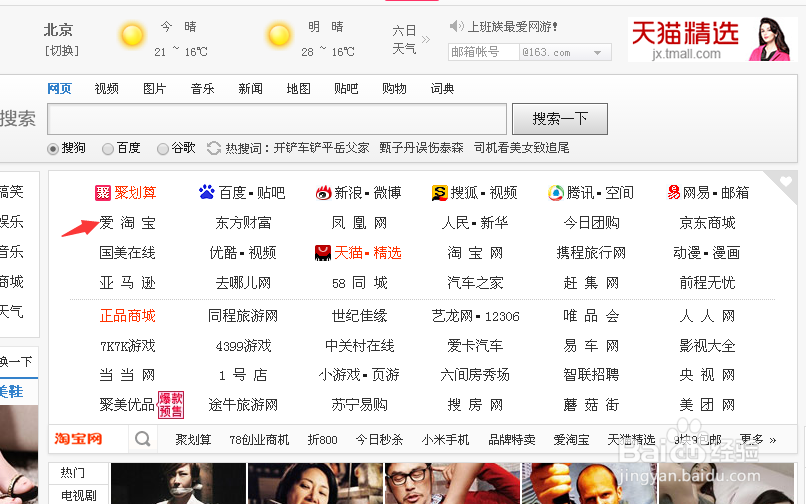Screen dimensions: 806x504
Task: Click the 聚划算 red icon
Action: 103,193
